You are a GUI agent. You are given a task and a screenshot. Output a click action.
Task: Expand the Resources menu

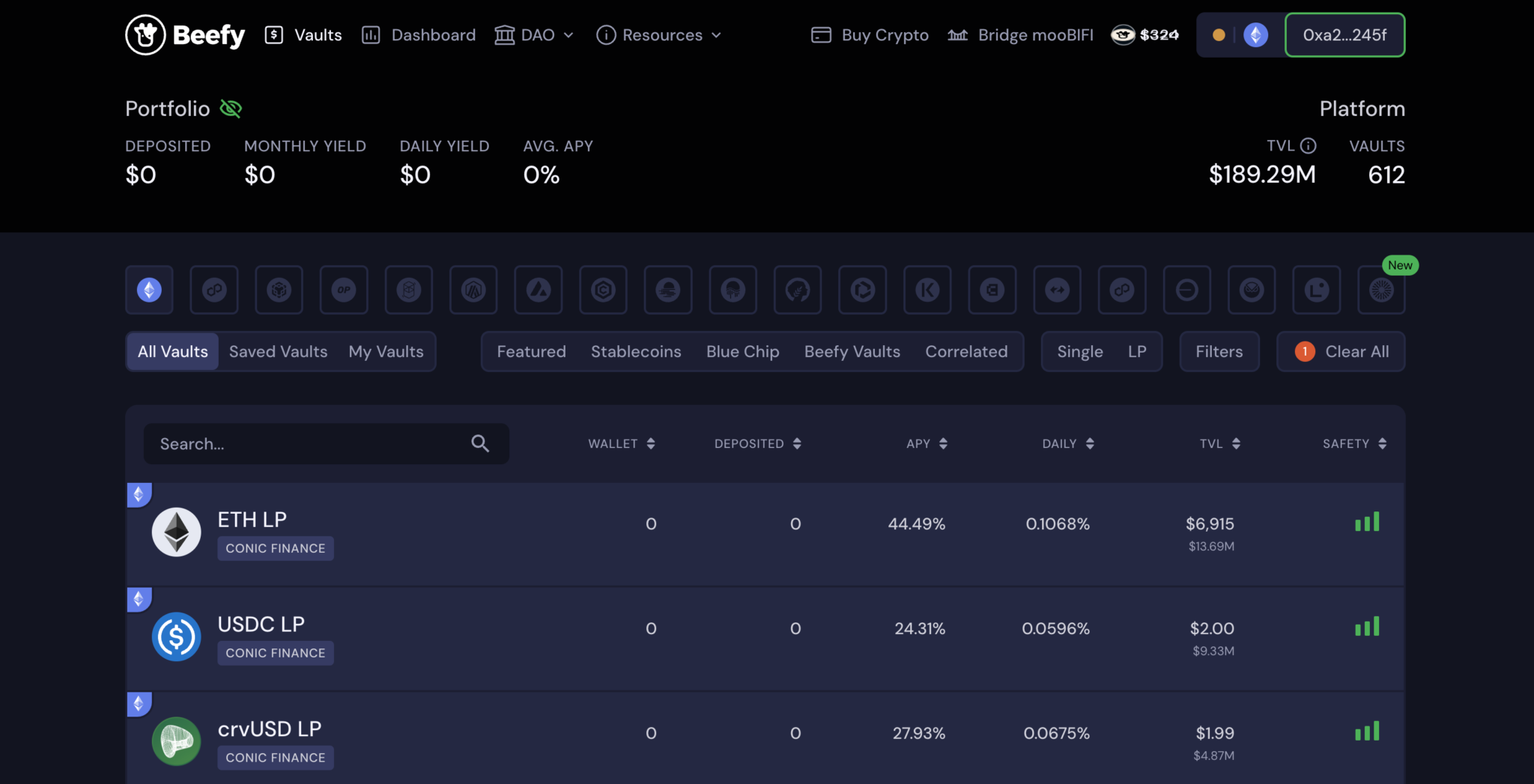pos(659,35)
